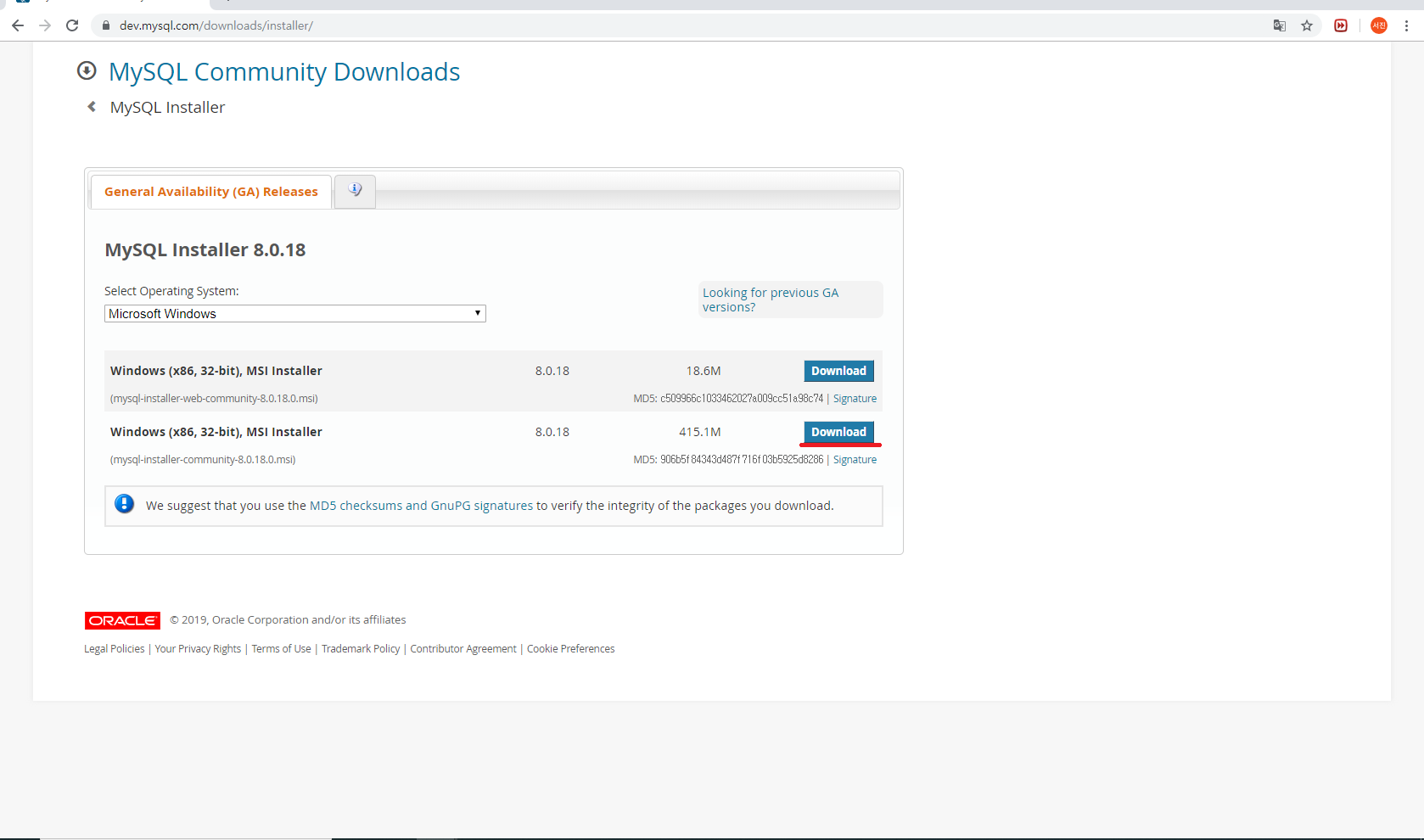Click the MD5 hash starting 906b5f84
The image size is (1424, 840).
pos(742,460)
